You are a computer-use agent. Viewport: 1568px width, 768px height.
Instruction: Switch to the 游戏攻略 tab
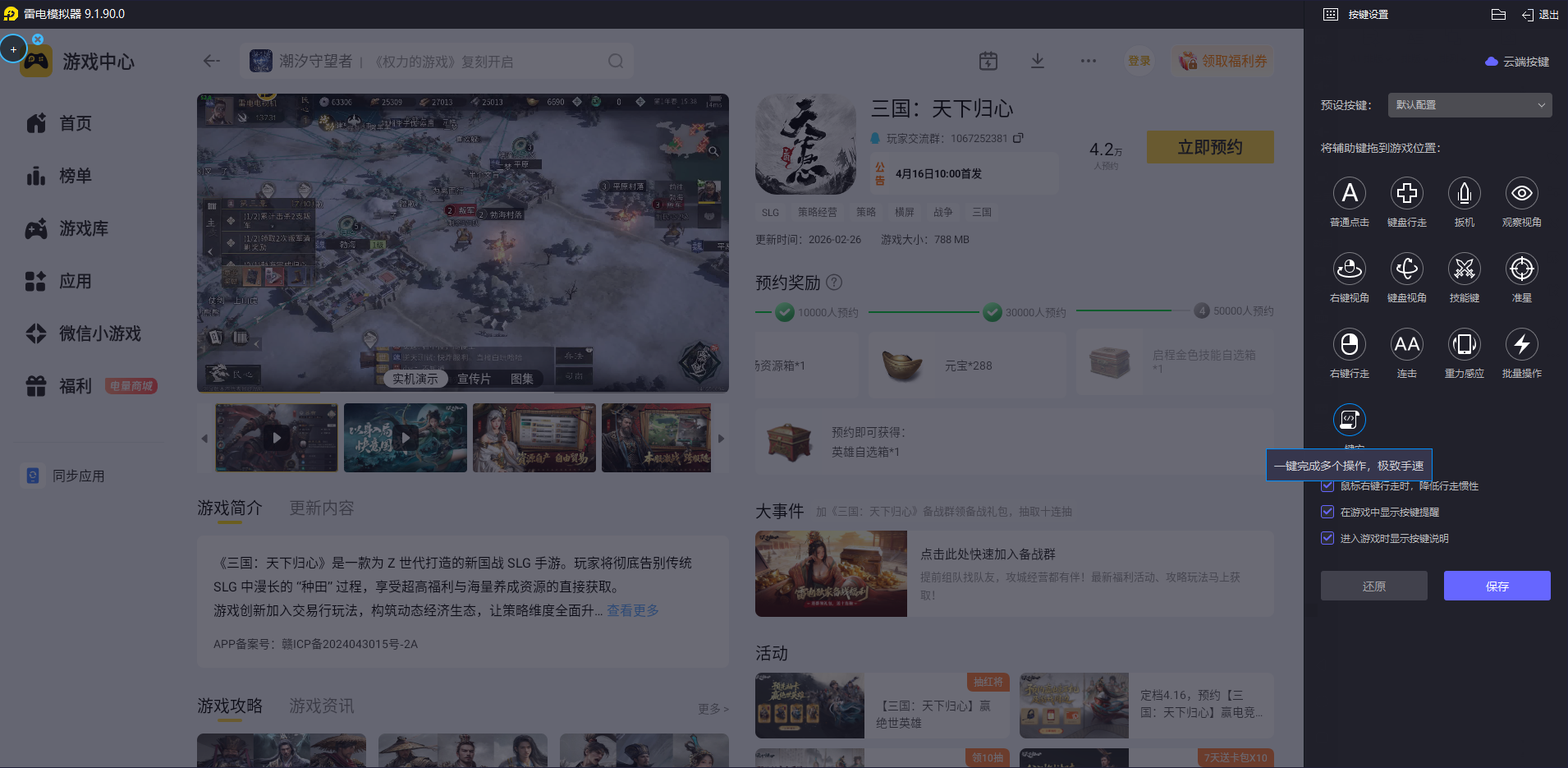click(x=230, y=706)
